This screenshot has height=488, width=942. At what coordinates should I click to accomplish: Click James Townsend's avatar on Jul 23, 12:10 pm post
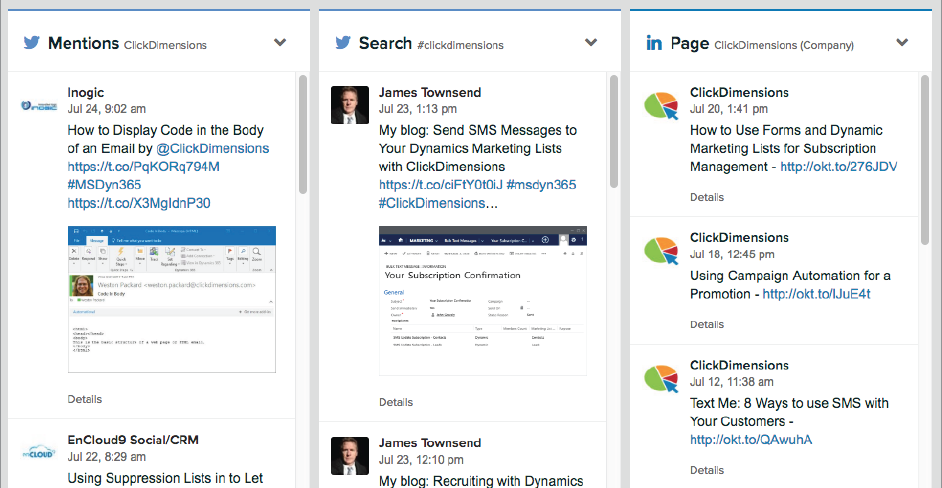350,456
